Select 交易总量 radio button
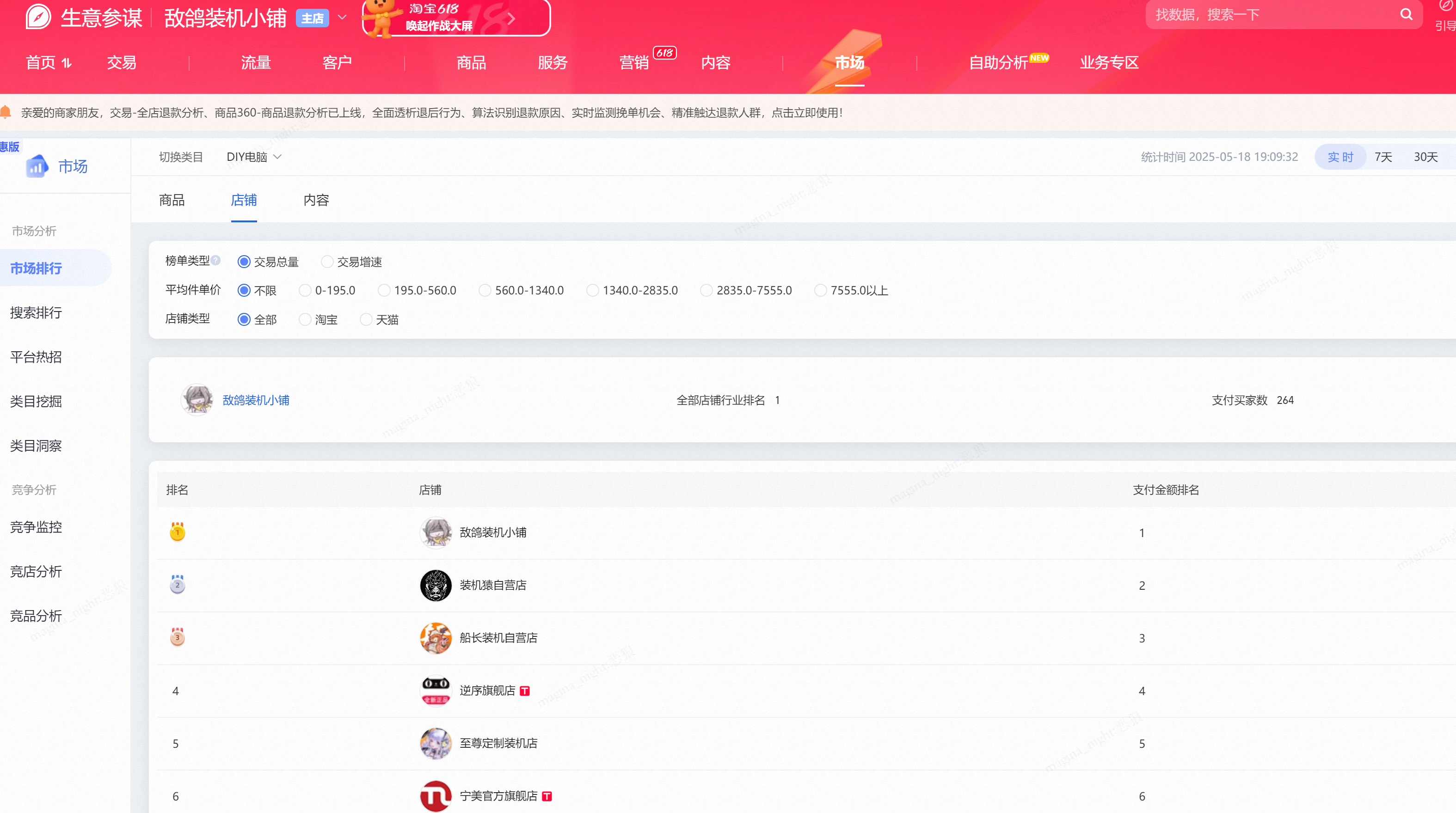The height and width of the screenshot is (813, 1456). click(244, 262)
